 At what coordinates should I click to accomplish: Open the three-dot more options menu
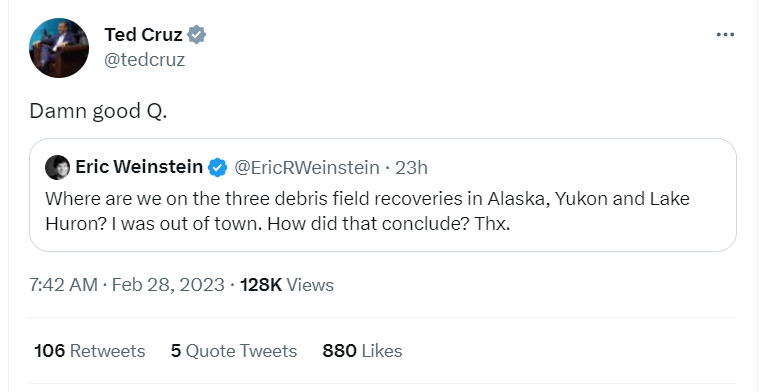[x=725, y=35]
